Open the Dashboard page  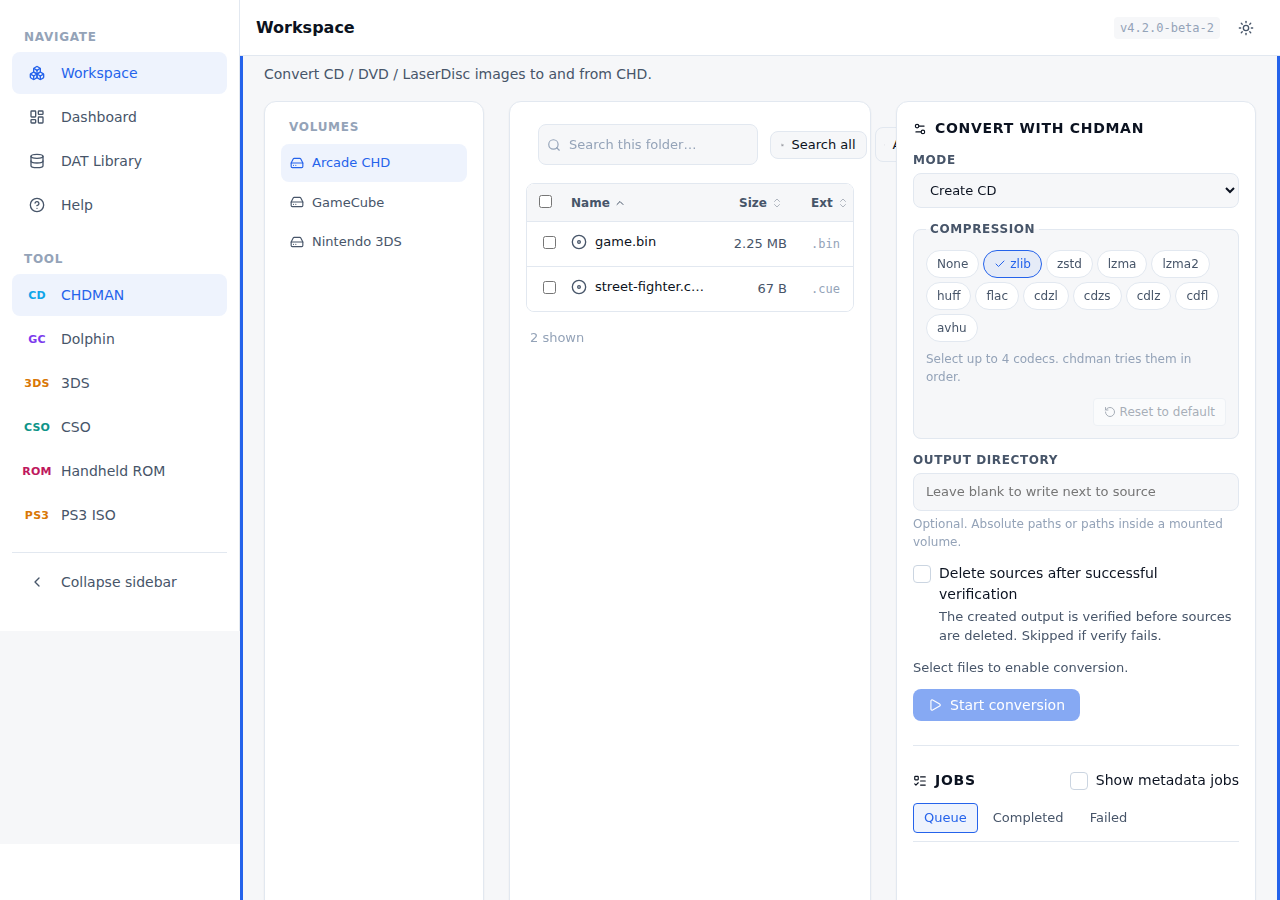[x=119, y=117]
